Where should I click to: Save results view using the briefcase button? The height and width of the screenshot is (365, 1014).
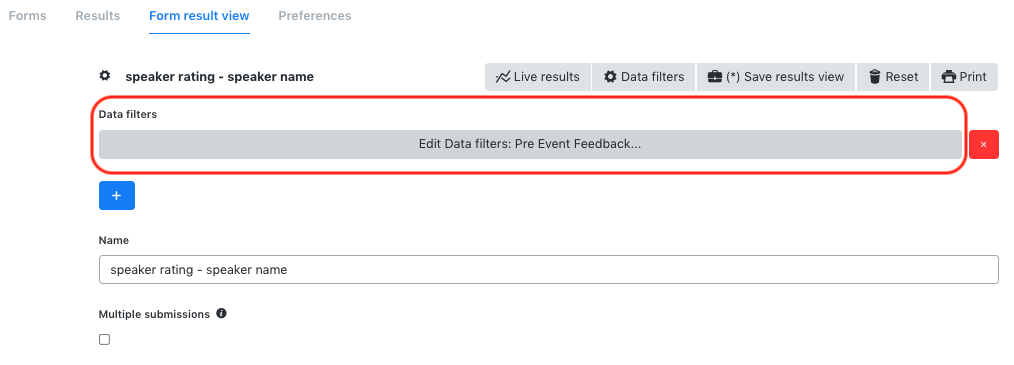pos(776,77)
